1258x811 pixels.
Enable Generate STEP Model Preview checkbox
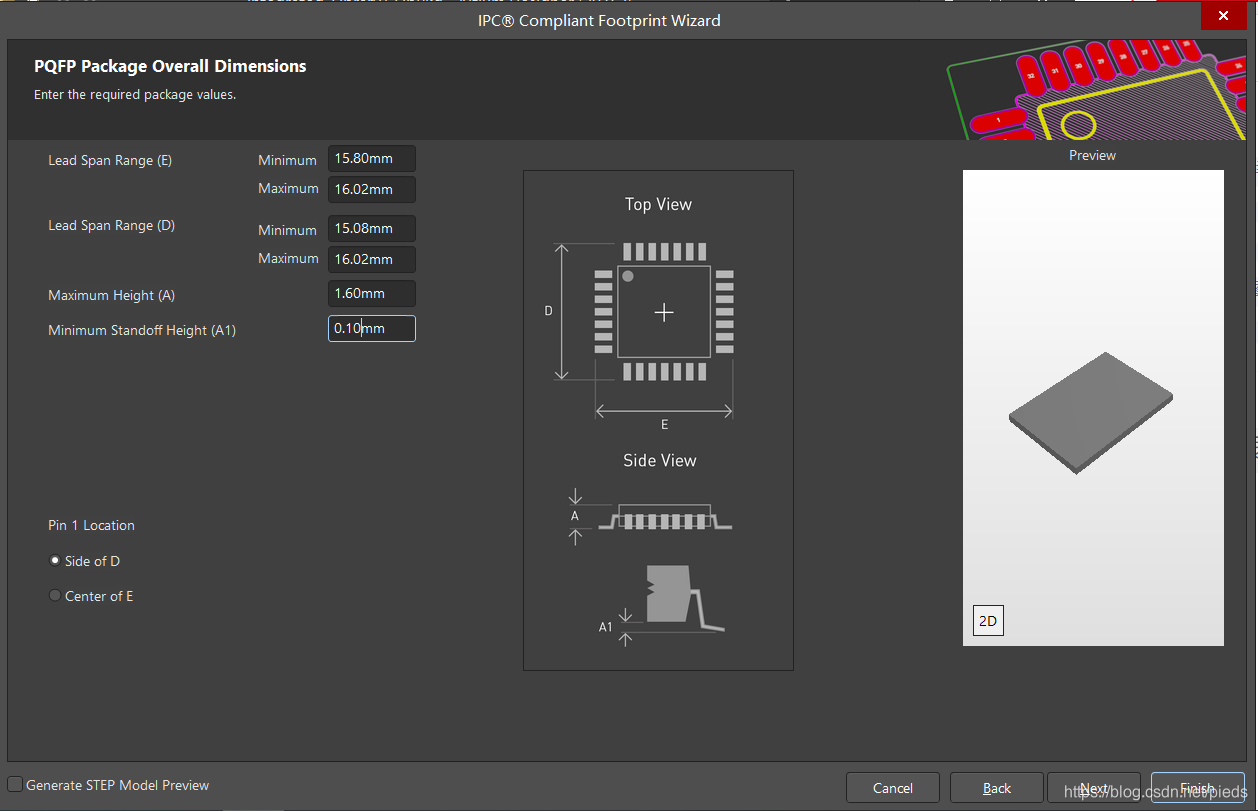tap(15, 785)
